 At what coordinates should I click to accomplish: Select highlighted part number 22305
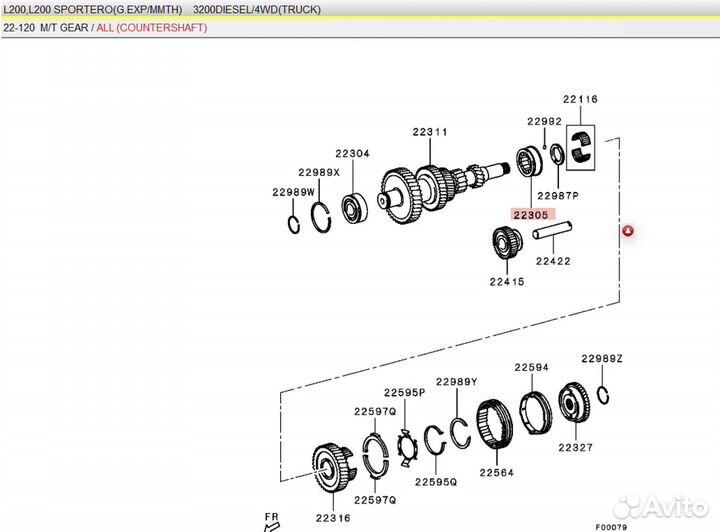(x=530, y=215)
